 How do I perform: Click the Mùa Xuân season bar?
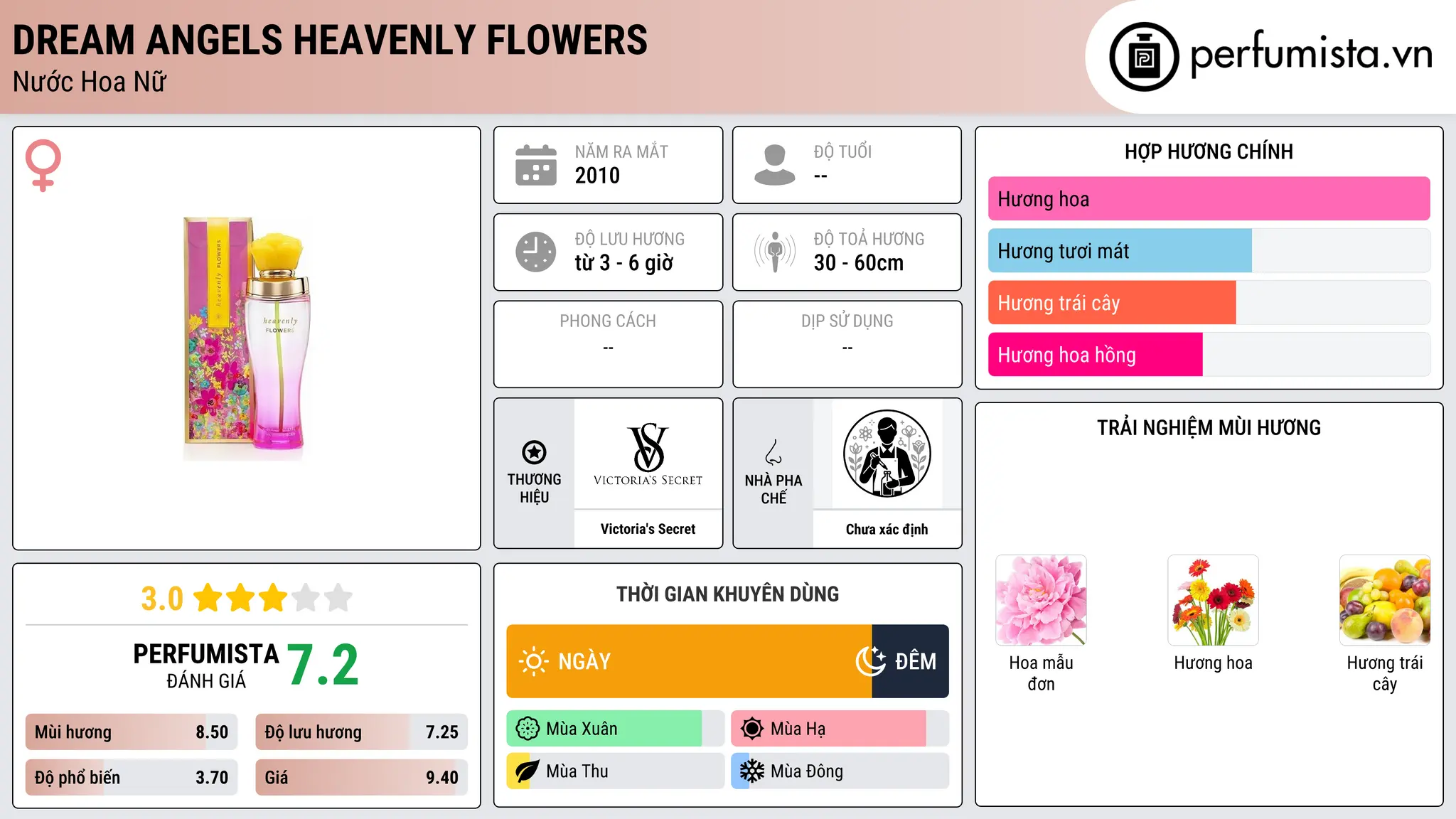[615, 729]
